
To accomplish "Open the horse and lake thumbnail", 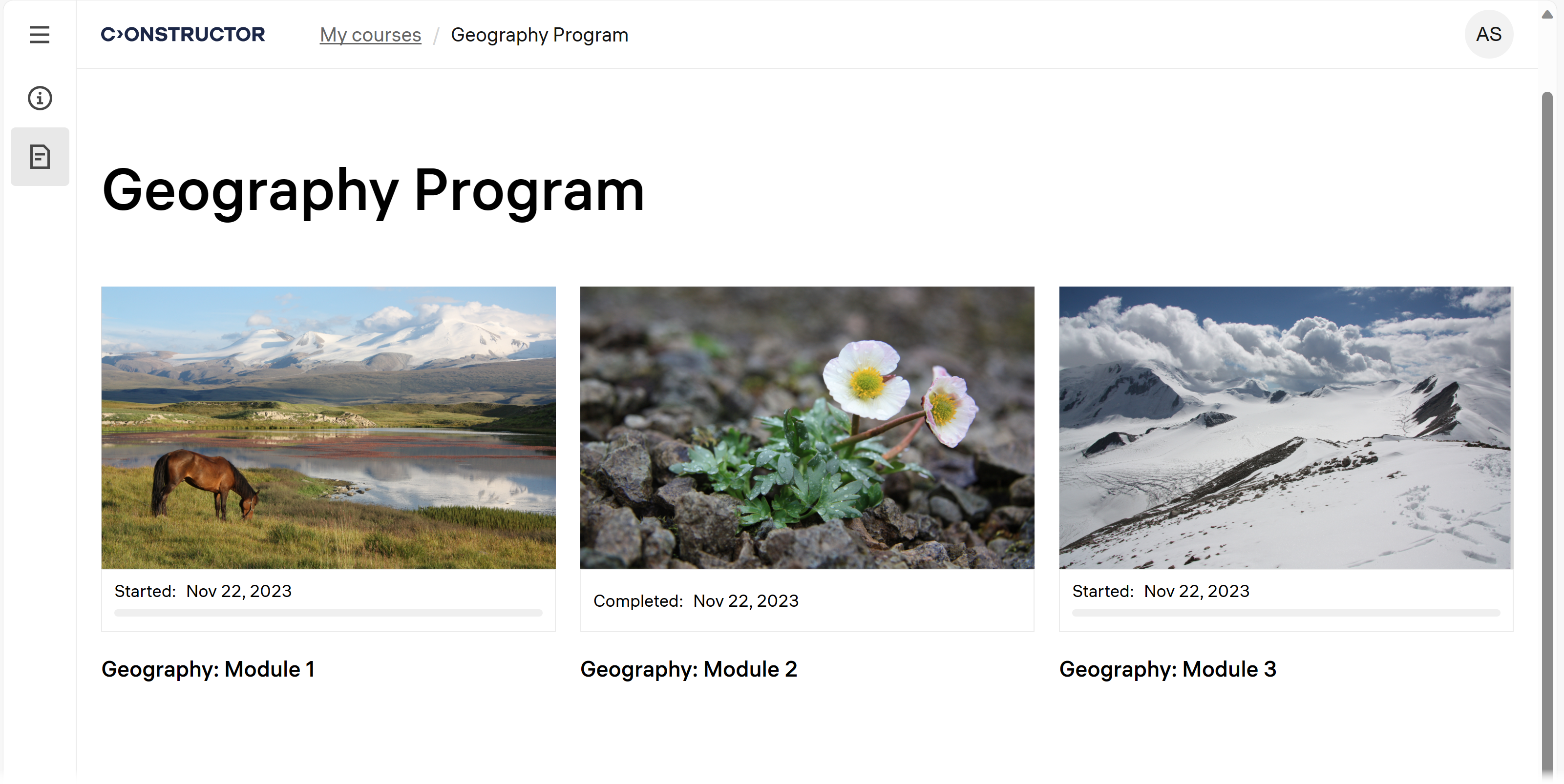I will 328,427.
